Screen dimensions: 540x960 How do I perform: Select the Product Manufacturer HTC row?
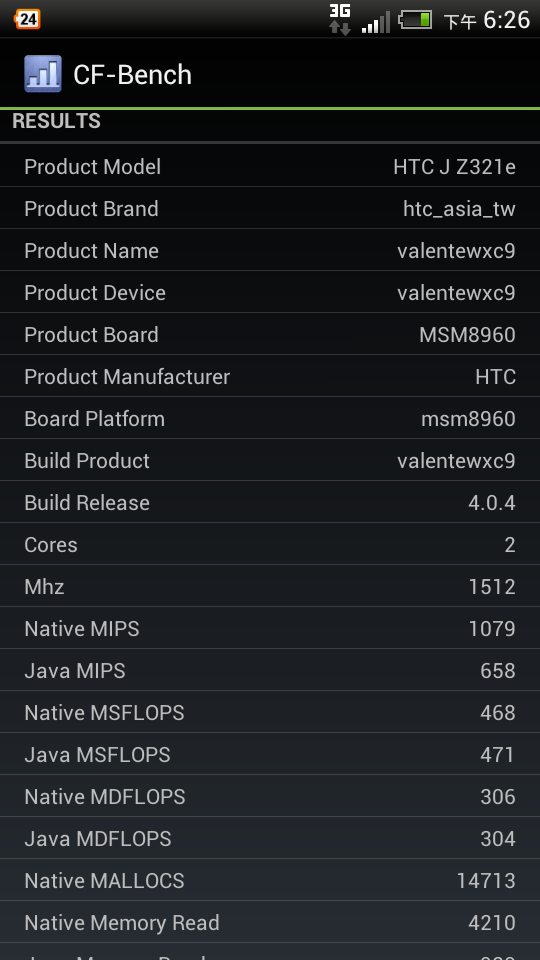[270, 377]
